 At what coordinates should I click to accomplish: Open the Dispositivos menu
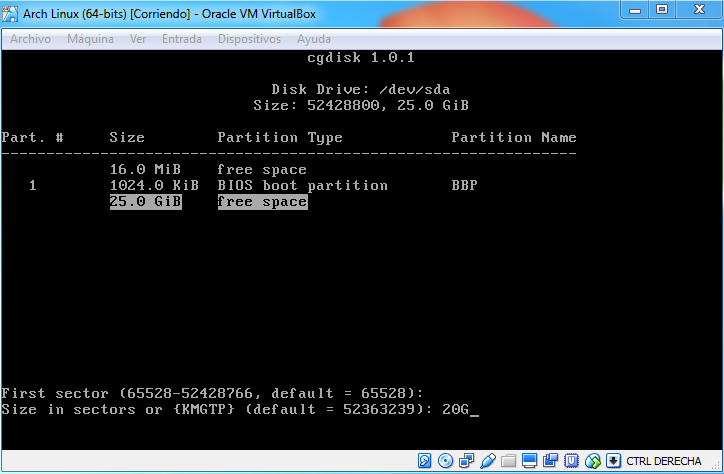249,39
